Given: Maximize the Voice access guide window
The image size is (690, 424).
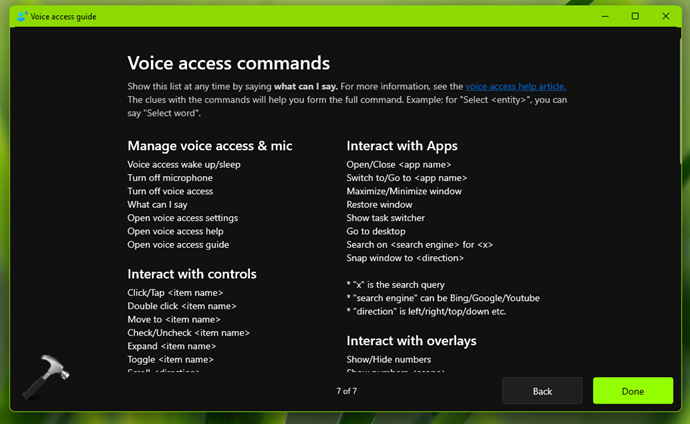Looking at the screenshot, I should 635,16.
